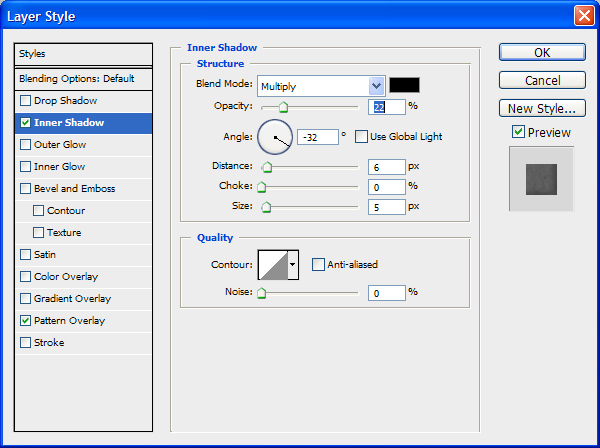Click the style preview thumbnail

coord(541,178)
